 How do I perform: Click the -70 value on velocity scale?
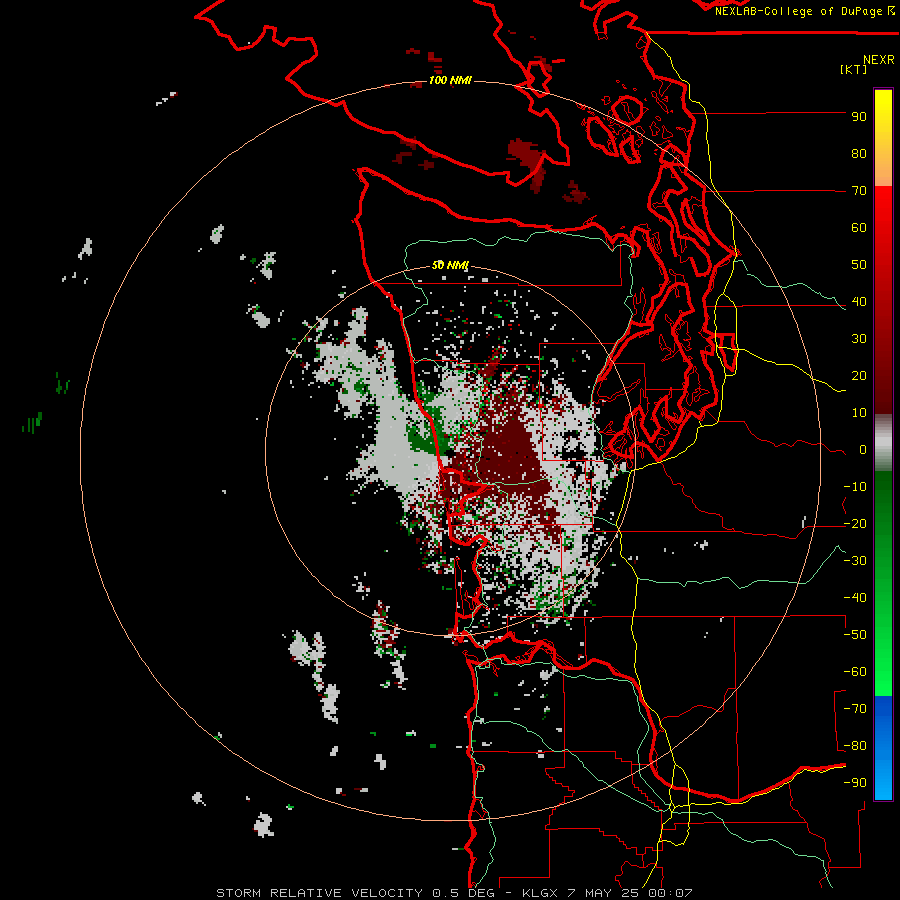click(x=855, y=709)
